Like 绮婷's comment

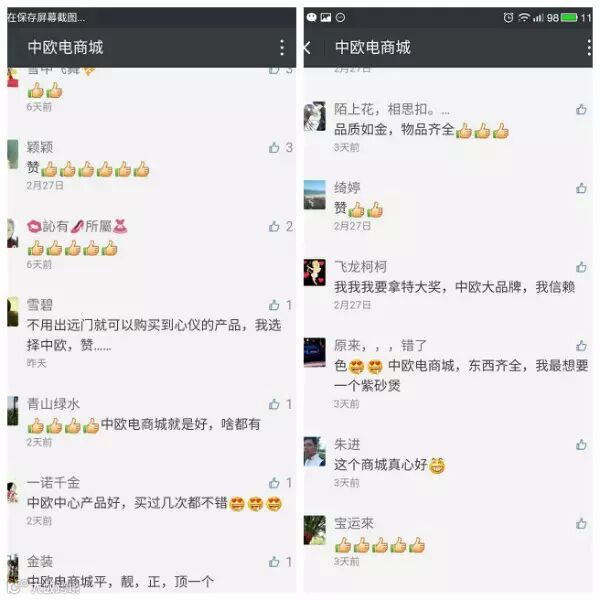[581, 188]
